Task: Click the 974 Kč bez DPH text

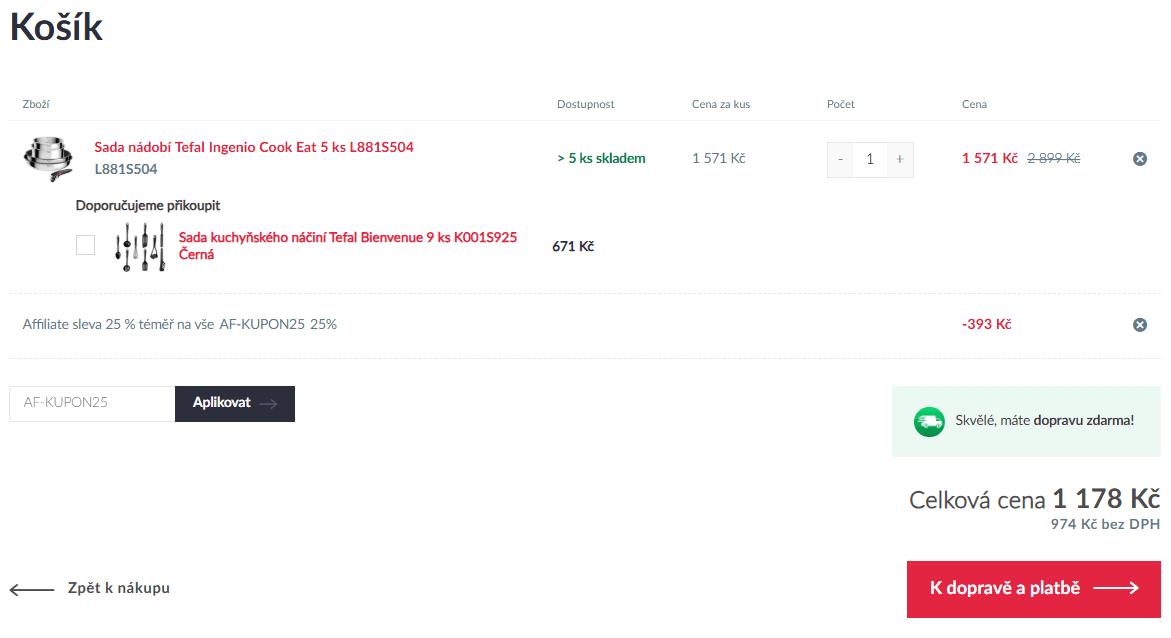Action: (1105, 524)
